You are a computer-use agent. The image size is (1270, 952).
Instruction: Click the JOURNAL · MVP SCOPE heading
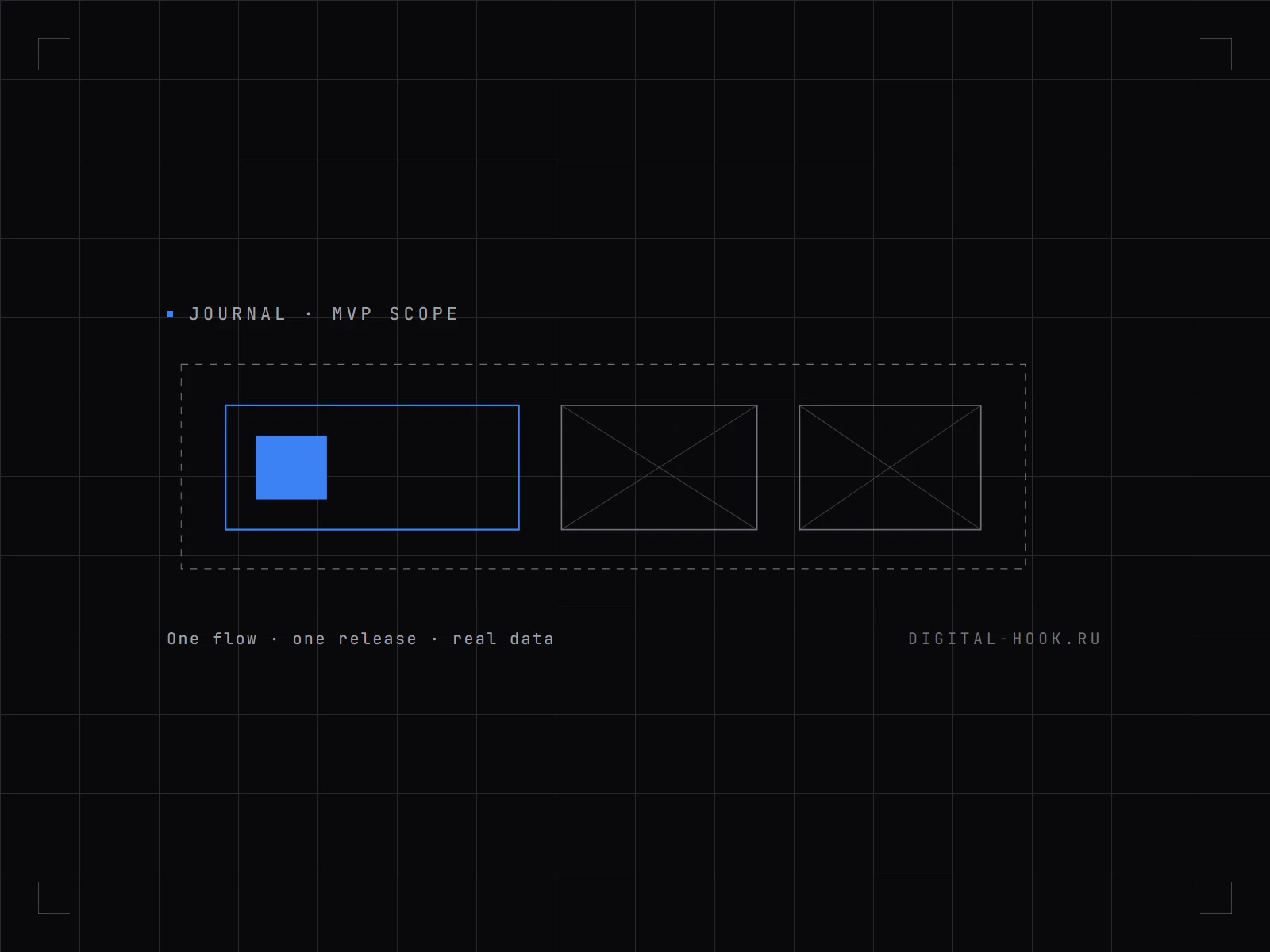324,314
